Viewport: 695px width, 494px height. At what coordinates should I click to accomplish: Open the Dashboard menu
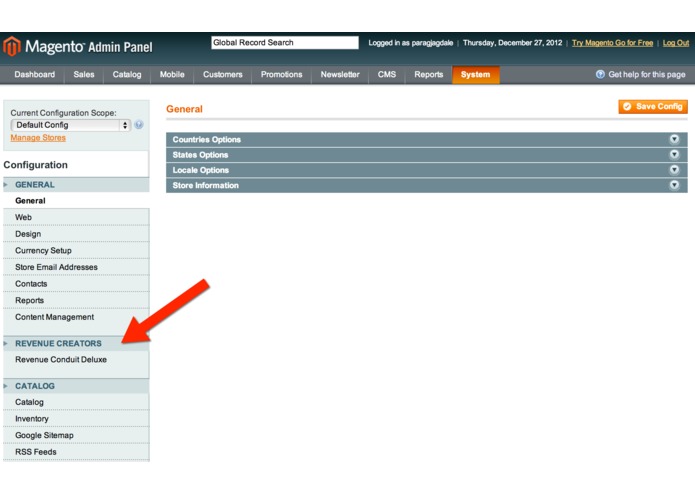[35, 74]
